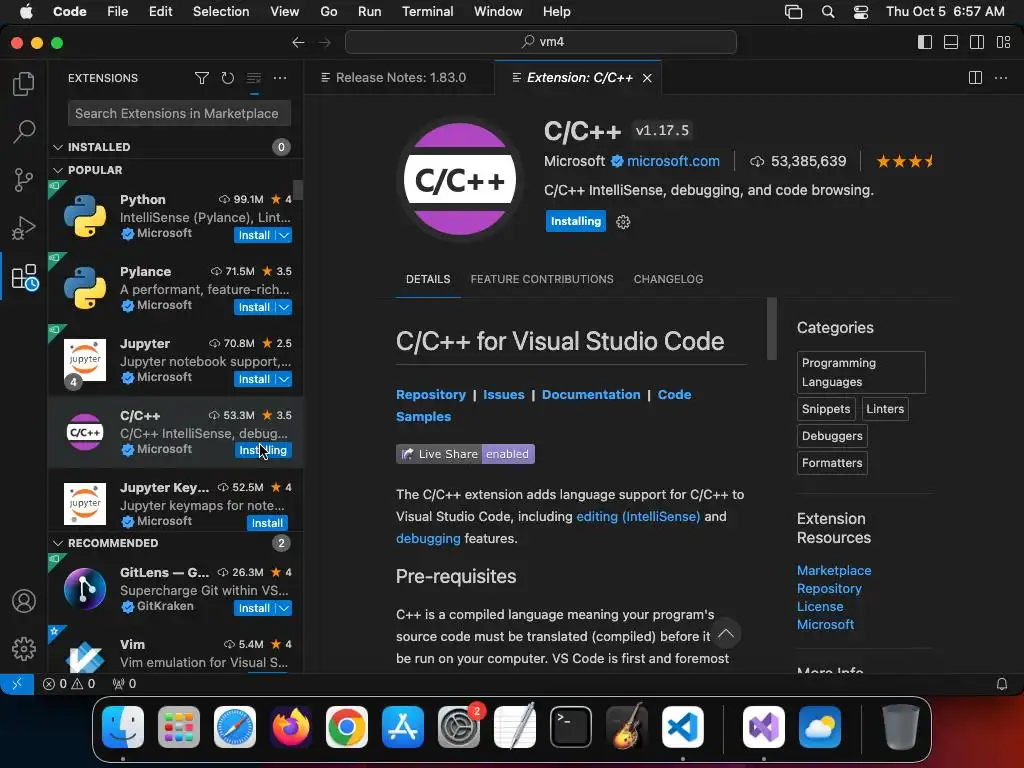The height and width of the screenshot is (768, 1024).
Task: Refresh the extensions list
Action: click(228, 78)
